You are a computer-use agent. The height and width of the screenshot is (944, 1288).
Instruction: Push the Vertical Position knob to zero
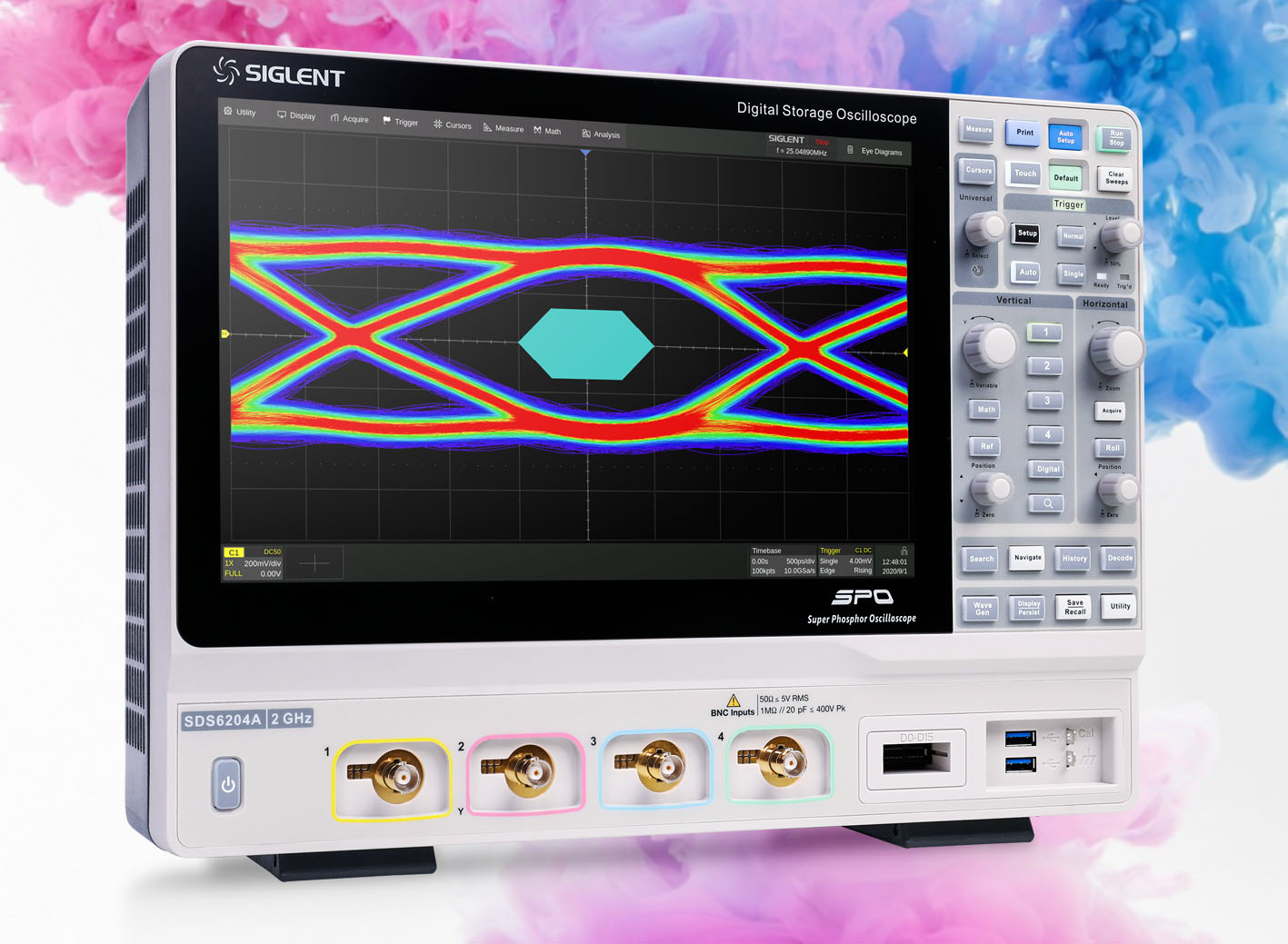point(991,490)
